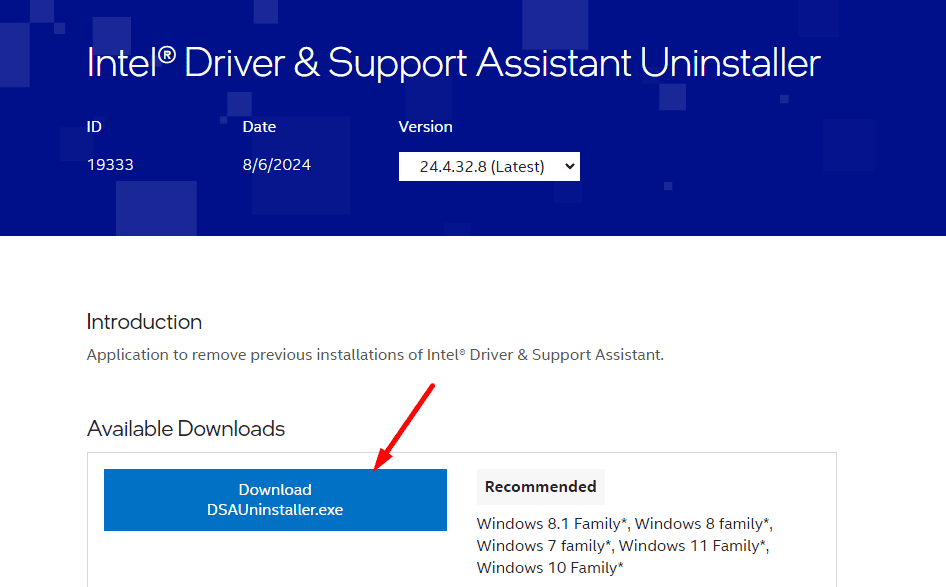This screenshot has width=946, height=587.
Task: Select the ID value 19333
Action: click(x=110, y=165)
